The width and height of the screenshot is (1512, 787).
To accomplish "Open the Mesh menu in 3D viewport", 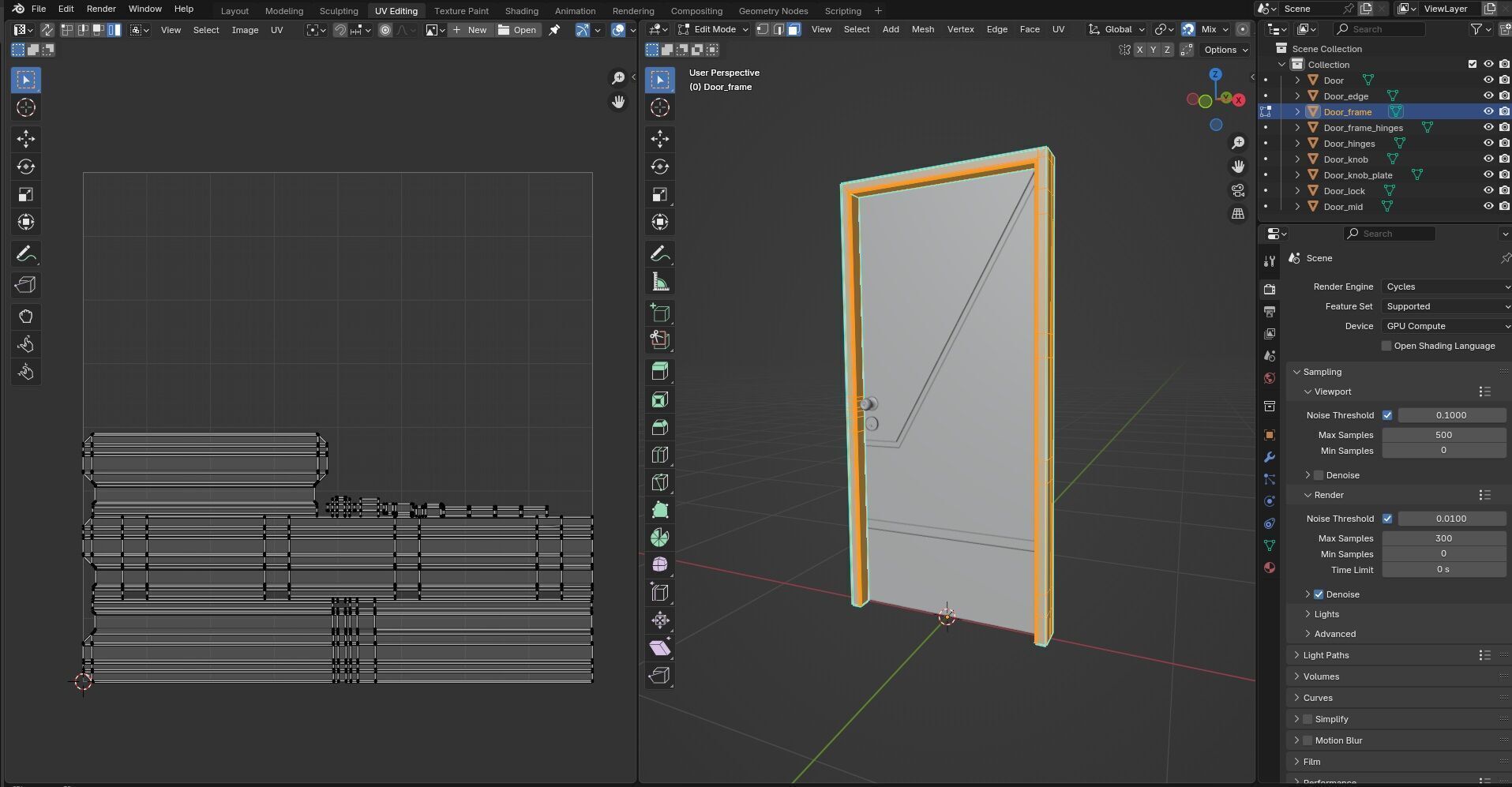I will point(922,29).
